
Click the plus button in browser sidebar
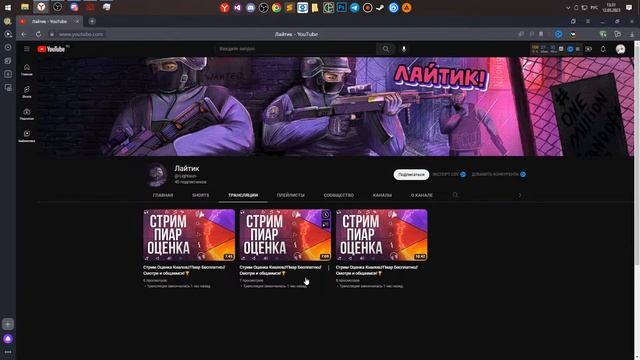point(8,324)
